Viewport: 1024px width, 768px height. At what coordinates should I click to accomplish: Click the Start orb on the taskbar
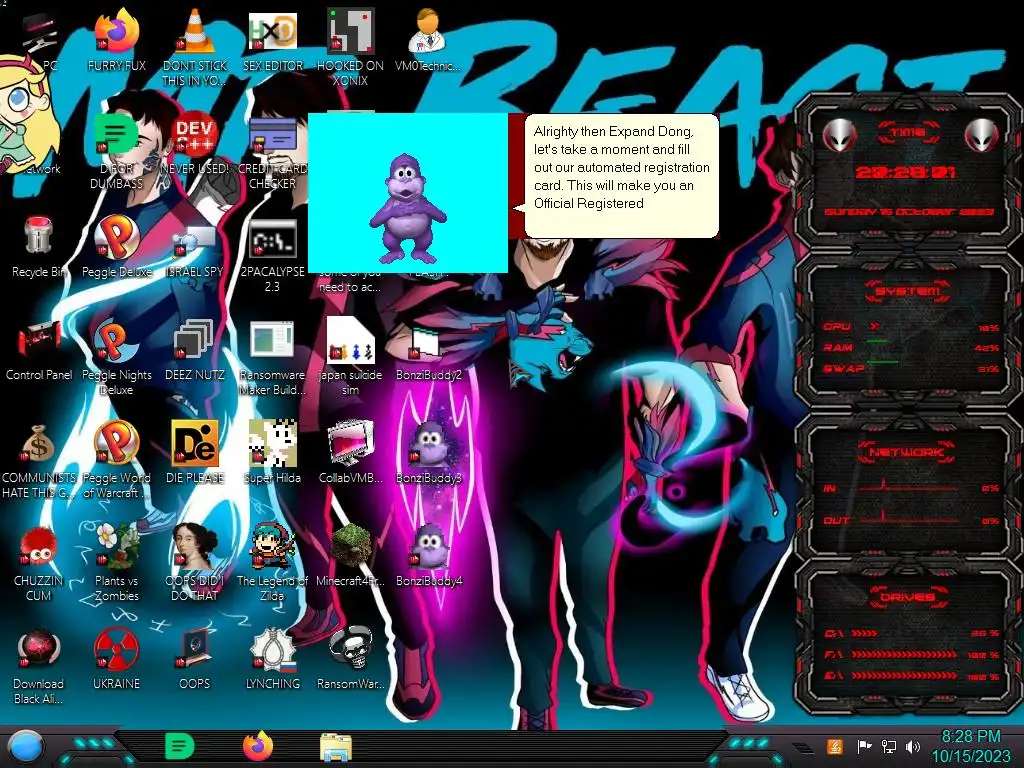pos(25,746)
